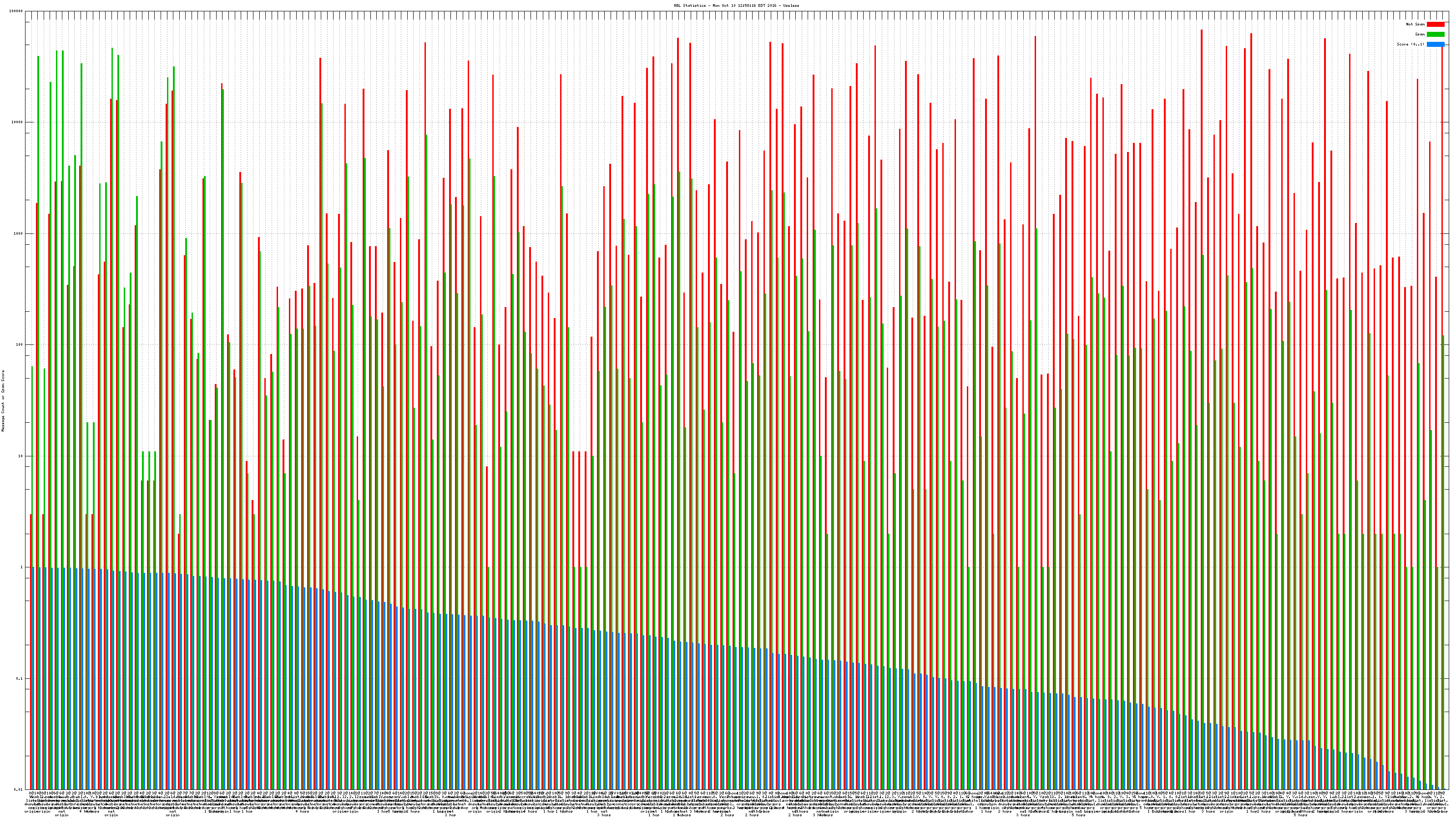The width and height of the screenshot is (1456, 819).
Task: Click the 1000 y-axis tick label
Action: coord(19,233)
